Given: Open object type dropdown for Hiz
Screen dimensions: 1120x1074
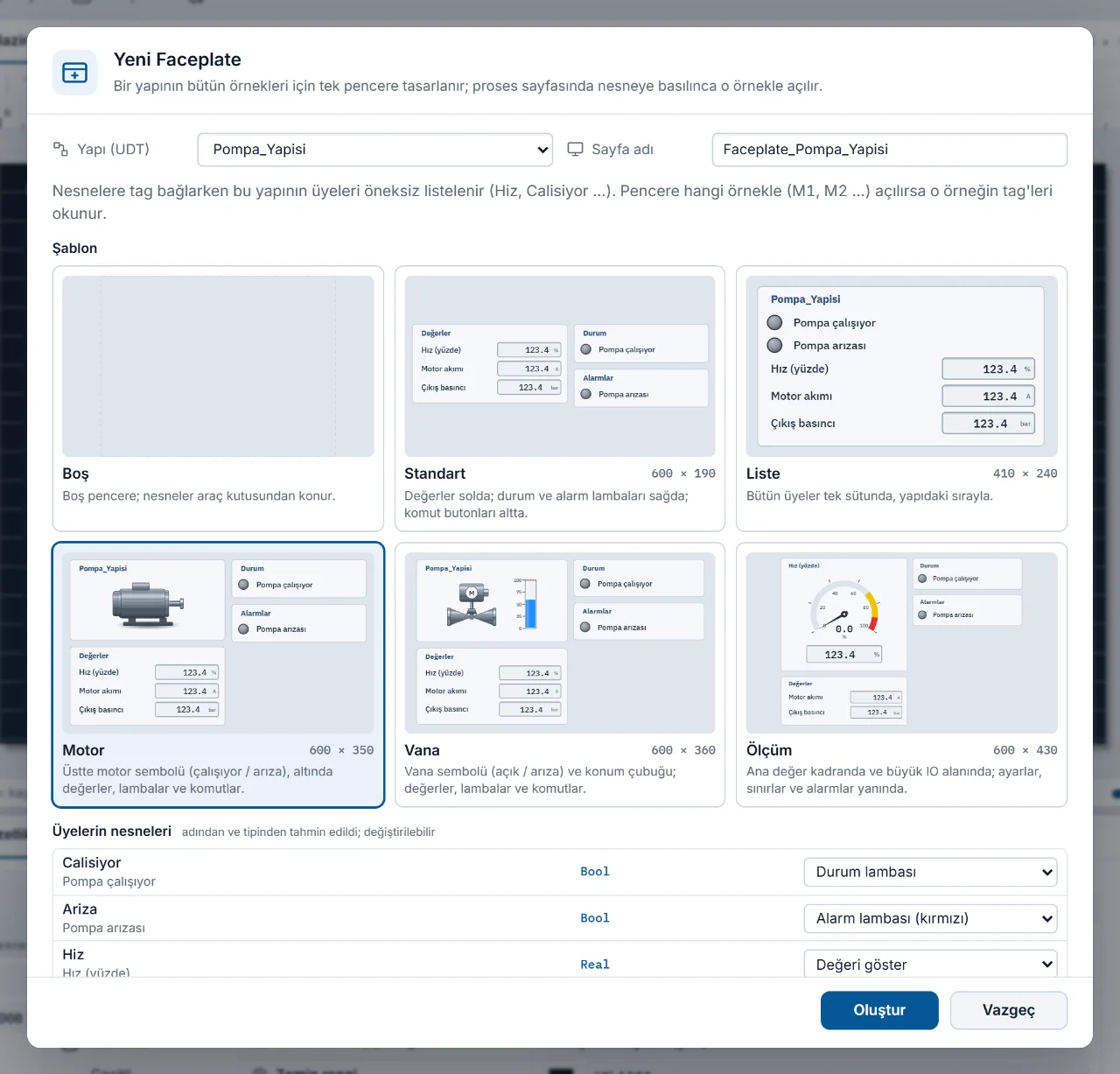Looking at the screenshot, I should point(930,964).
